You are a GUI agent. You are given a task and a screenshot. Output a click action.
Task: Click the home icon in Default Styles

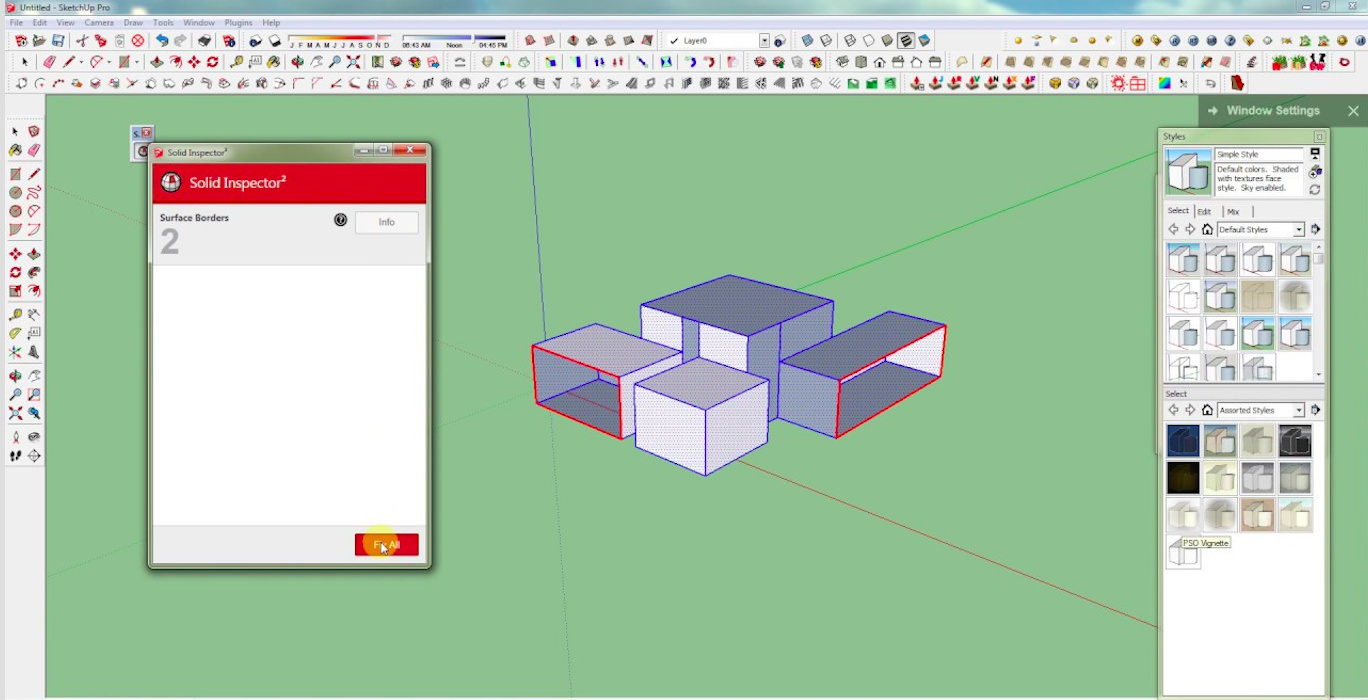1207,229
